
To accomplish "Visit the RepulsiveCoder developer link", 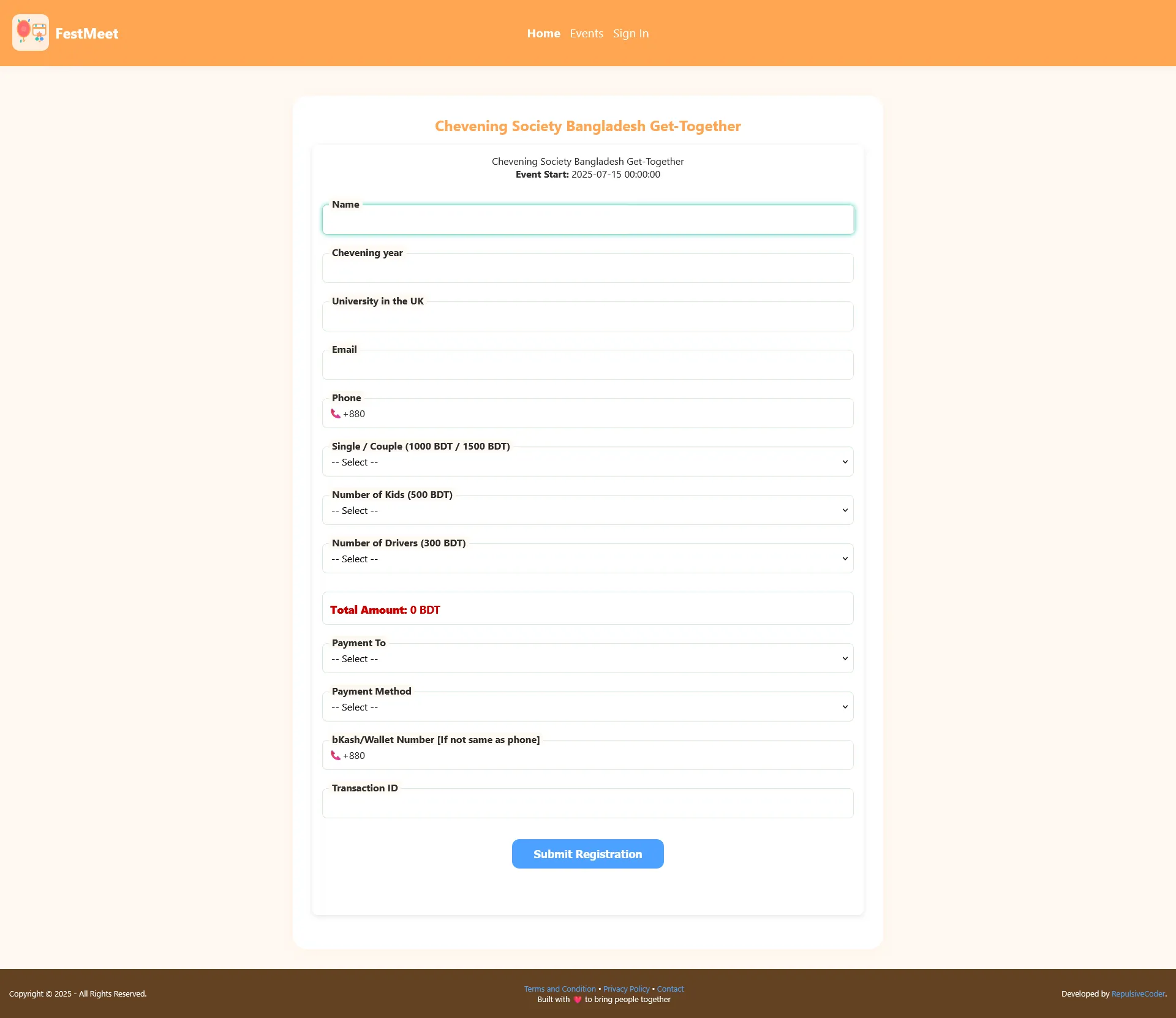I will [x=1137, y=993].
